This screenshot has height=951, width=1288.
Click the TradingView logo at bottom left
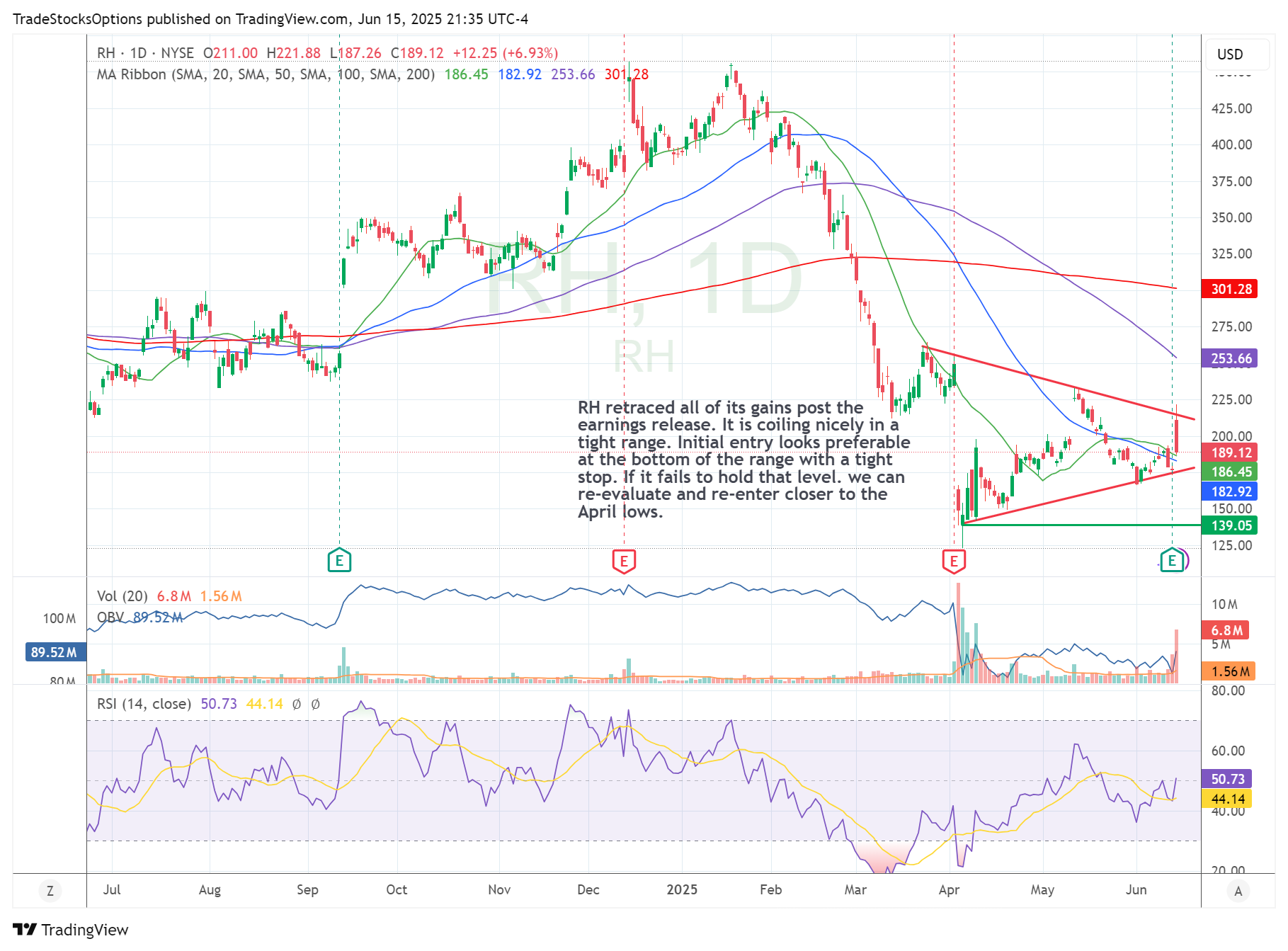70,930
